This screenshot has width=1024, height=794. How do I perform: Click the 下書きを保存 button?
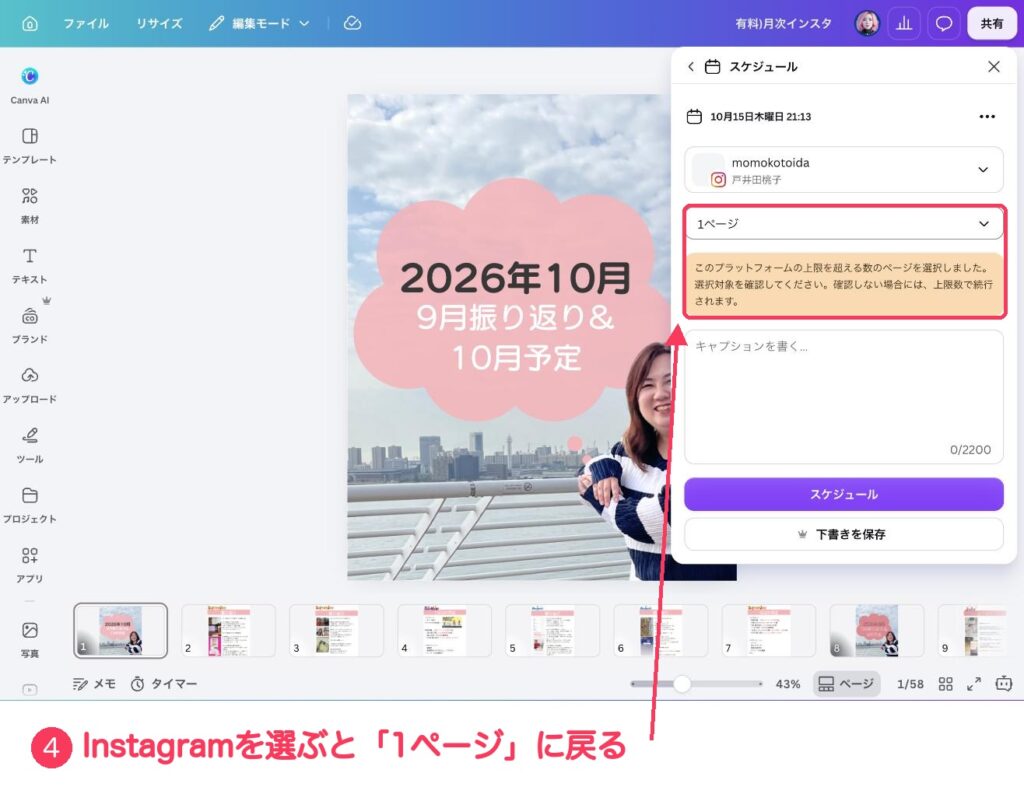pyautogui.click(x=844, y=534)
